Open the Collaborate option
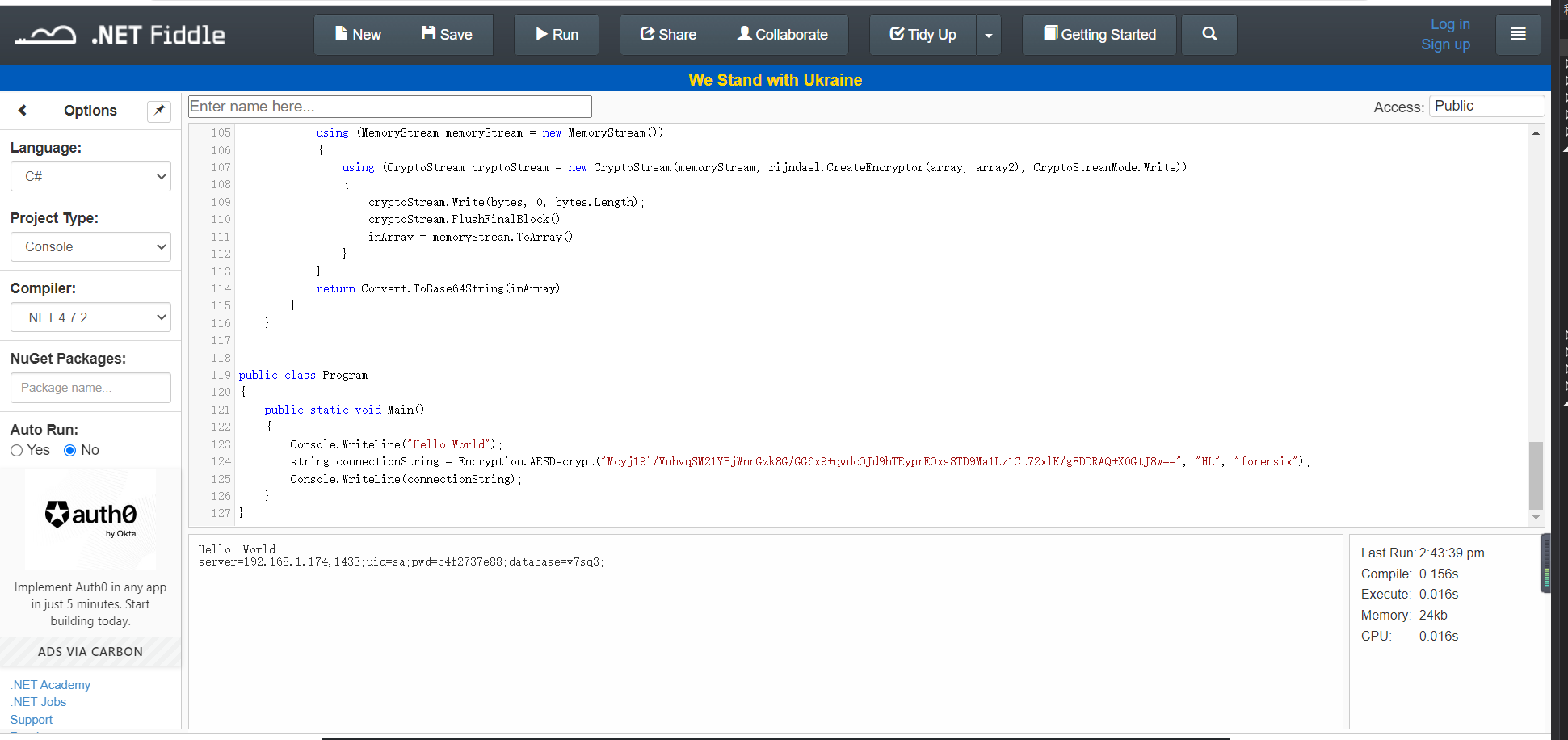Image resolution: width=1568 pixels, height=740 pixels. pyautogui.click(x=782, y=35)
